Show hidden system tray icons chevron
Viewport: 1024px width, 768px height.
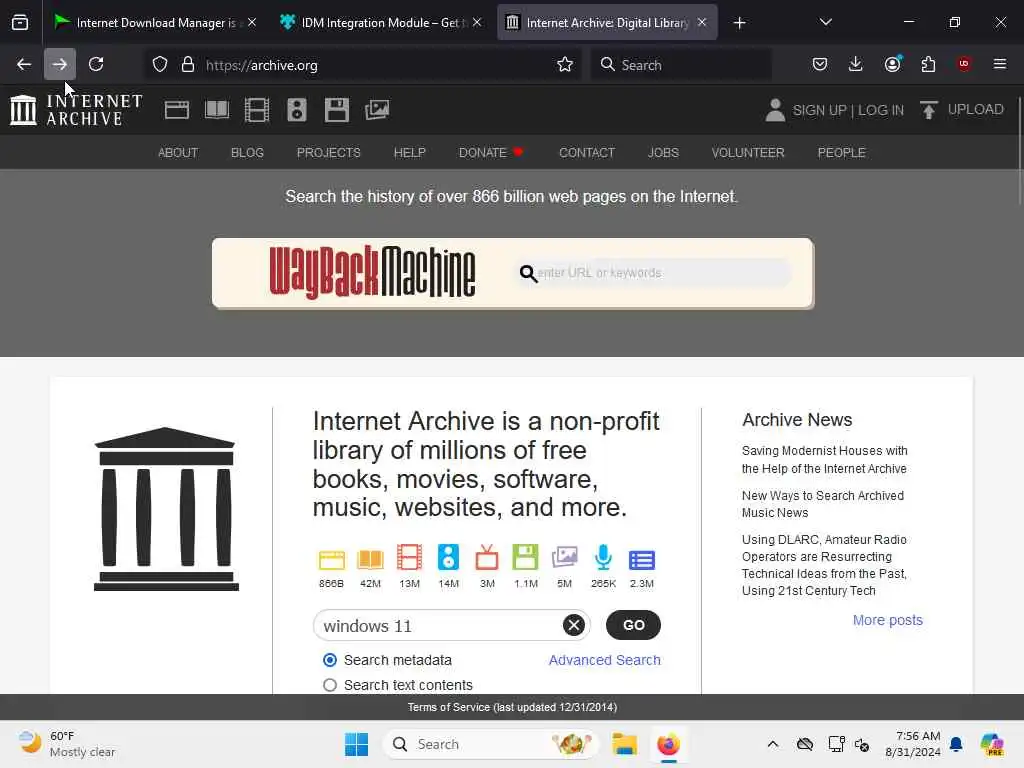click(773, 744)
